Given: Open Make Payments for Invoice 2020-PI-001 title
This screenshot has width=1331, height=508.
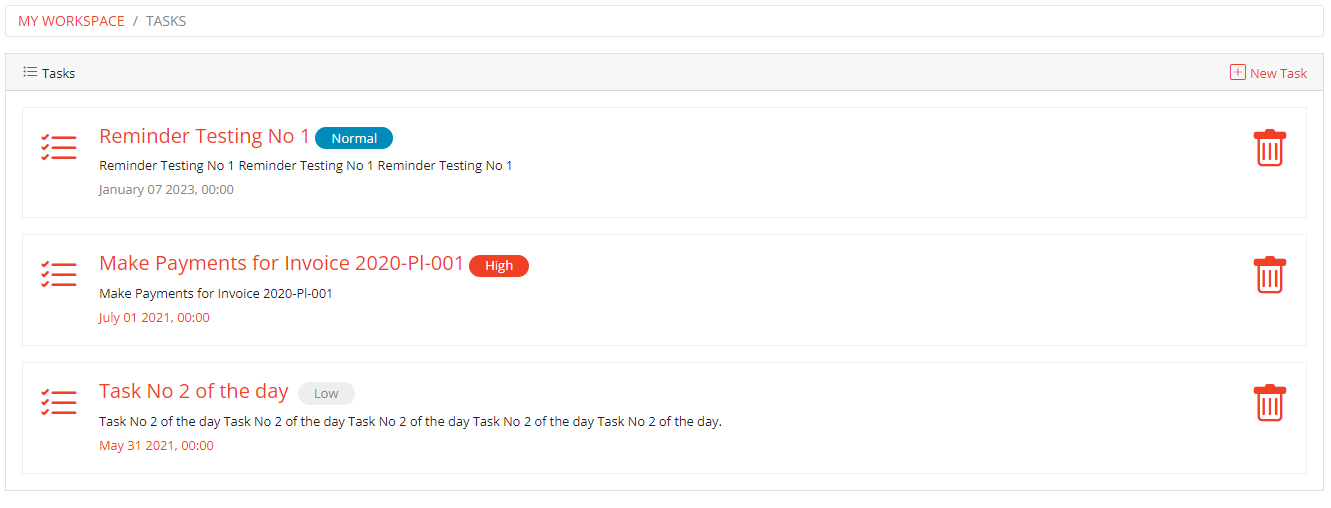Looking at the screenshot, I should 281,264.
